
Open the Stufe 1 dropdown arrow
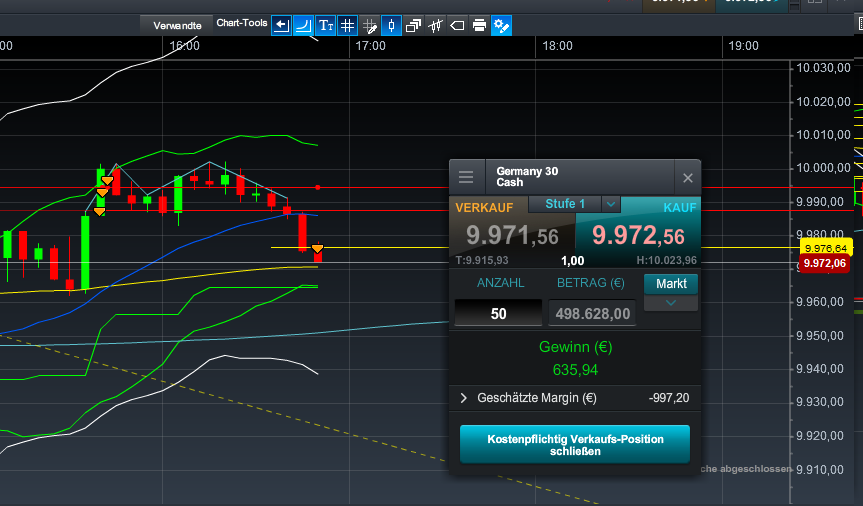(x=610, y=204)
